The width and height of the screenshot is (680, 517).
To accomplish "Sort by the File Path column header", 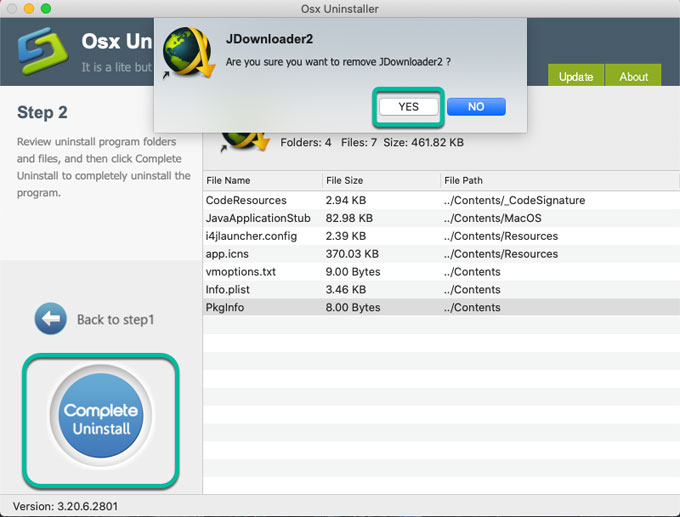I will click(x=559, y=180).
